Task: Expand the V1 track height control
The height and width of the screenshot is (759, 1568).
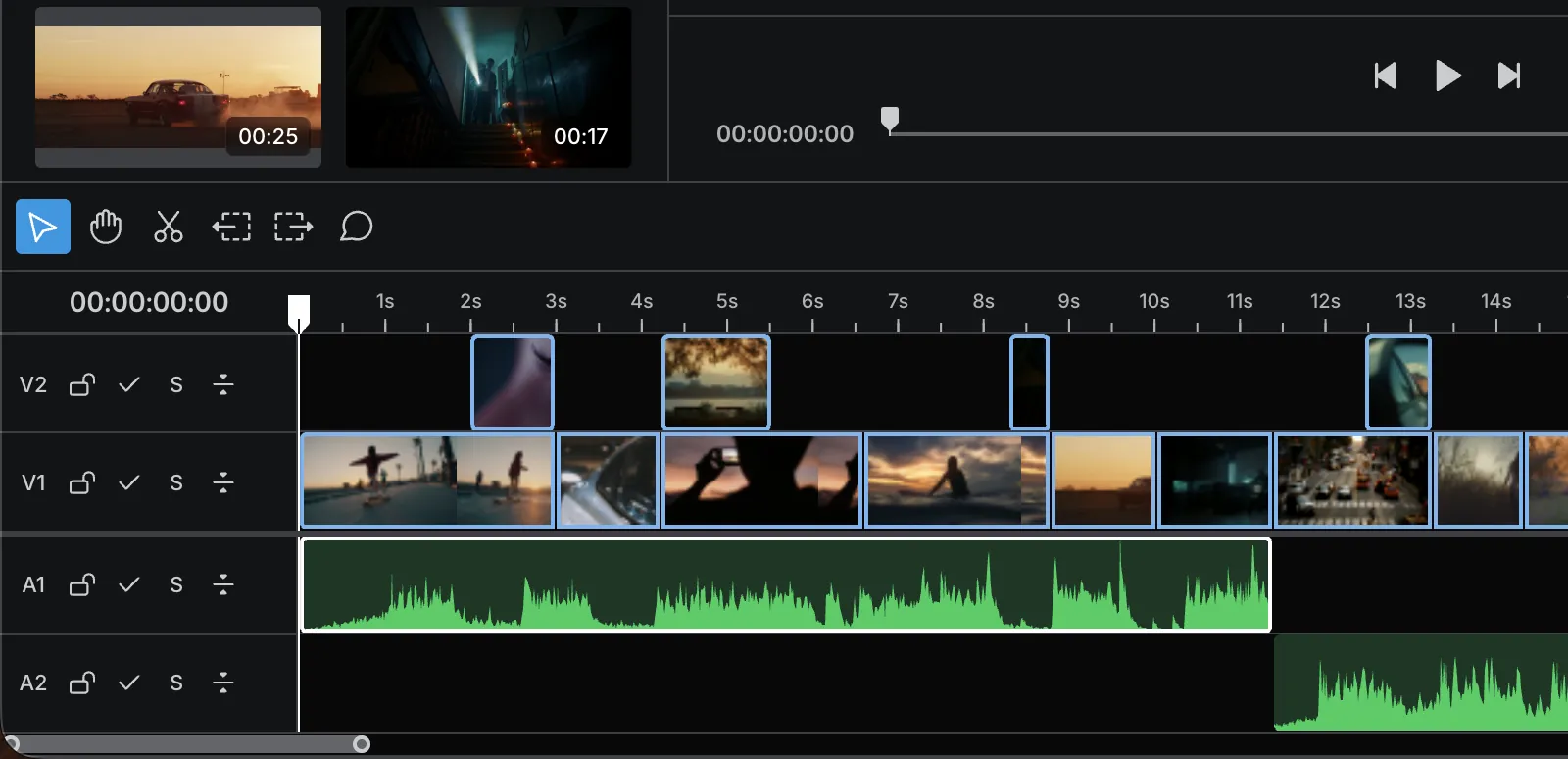Action: click(223, 482)
